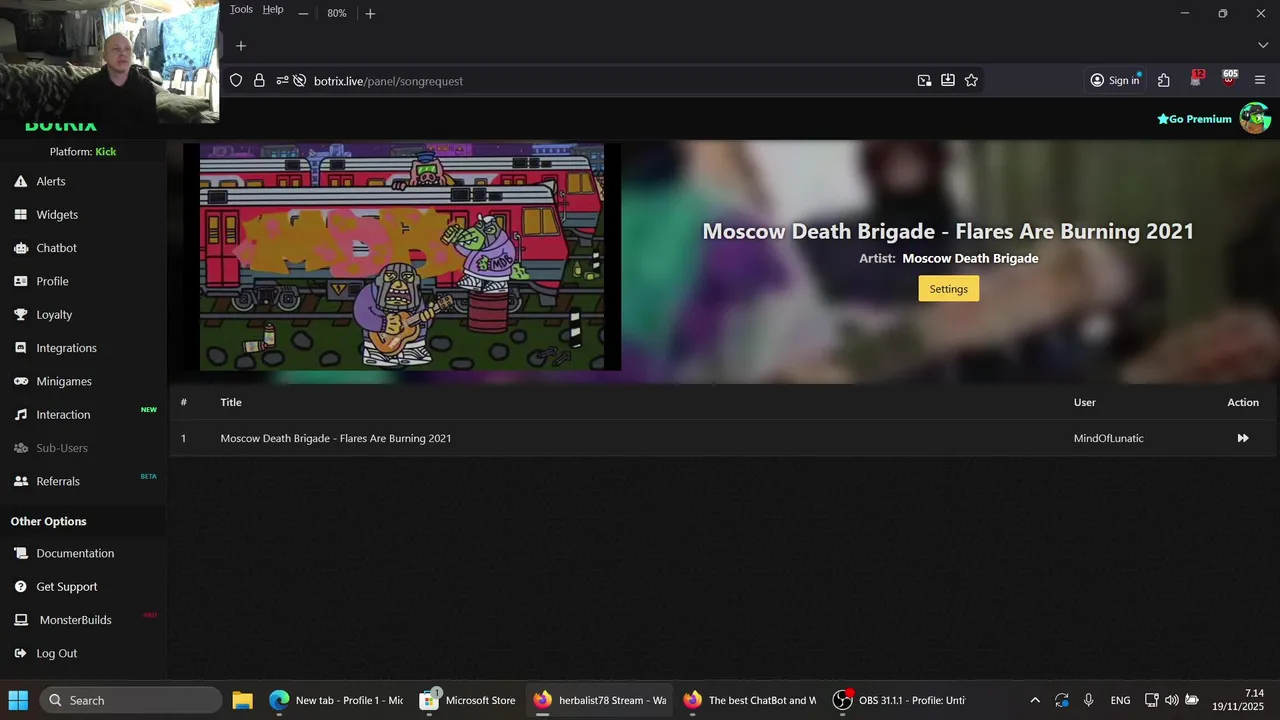Open the Documentation book icon
Image resolution: width=1280 pixels, height=720 pixels.
coord(20,553)
